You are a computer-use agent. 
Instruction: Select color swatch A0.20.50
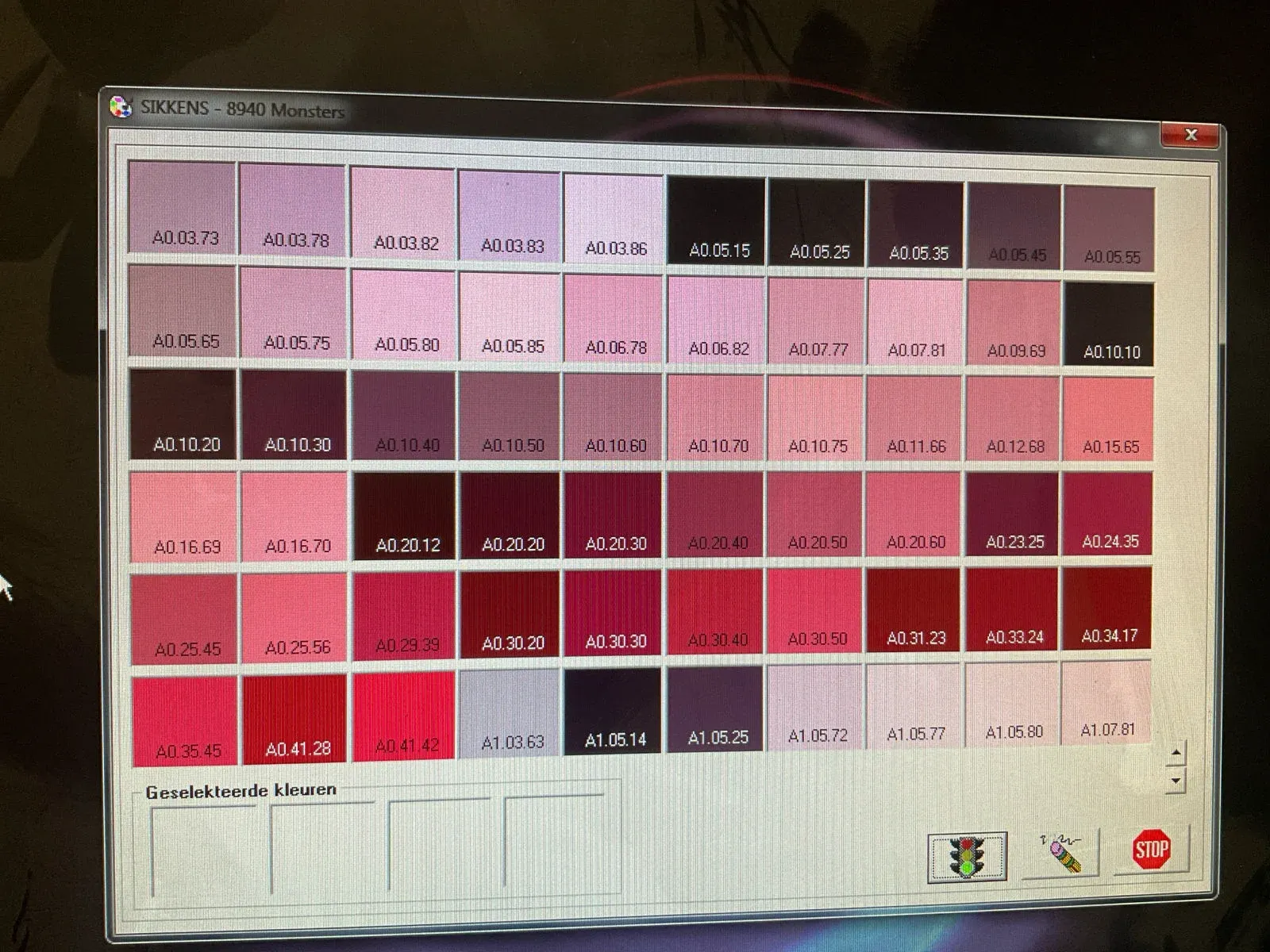[816, 515]
